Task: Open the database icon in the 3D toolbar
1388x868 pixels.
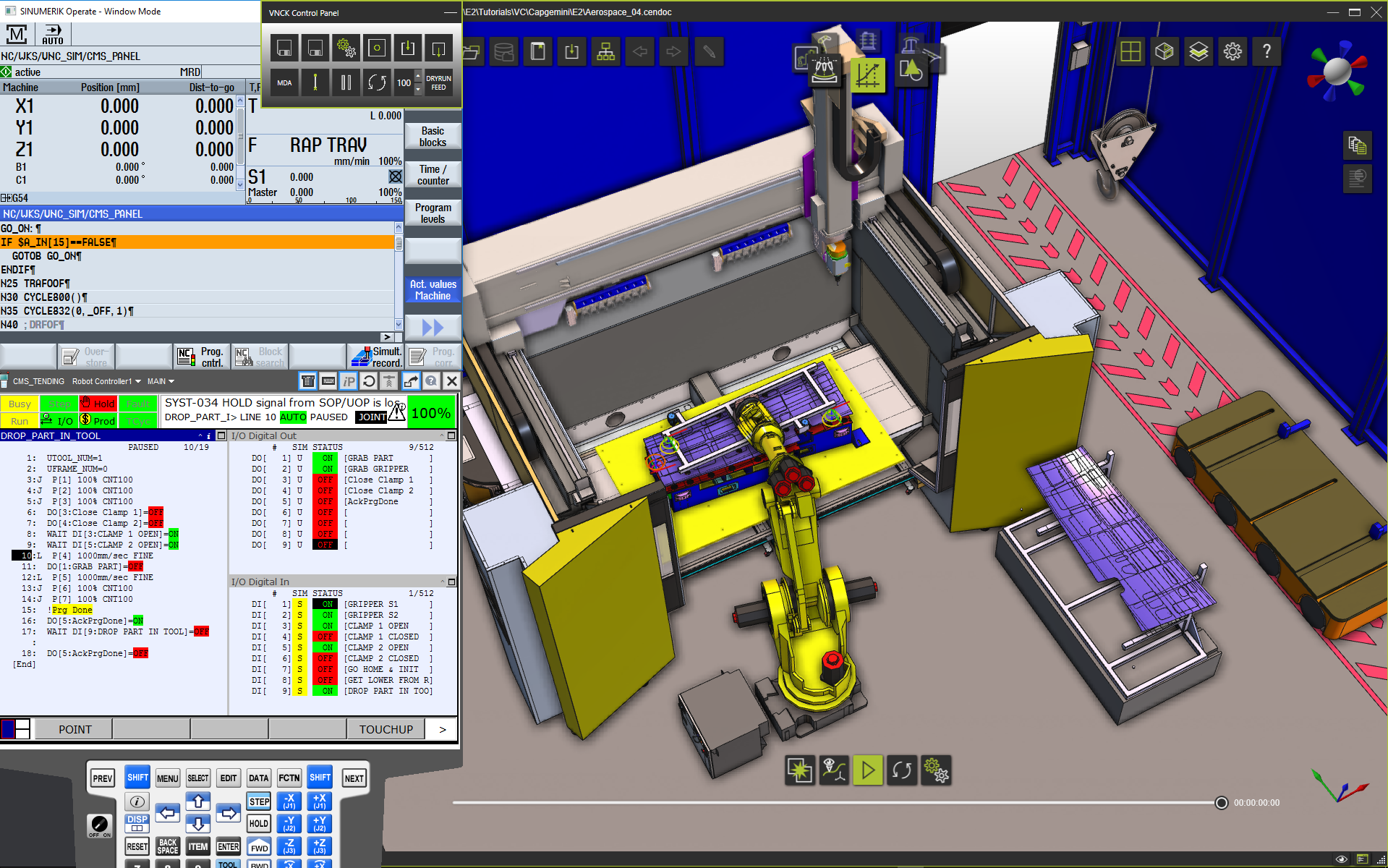Action: tap(504, 52)
